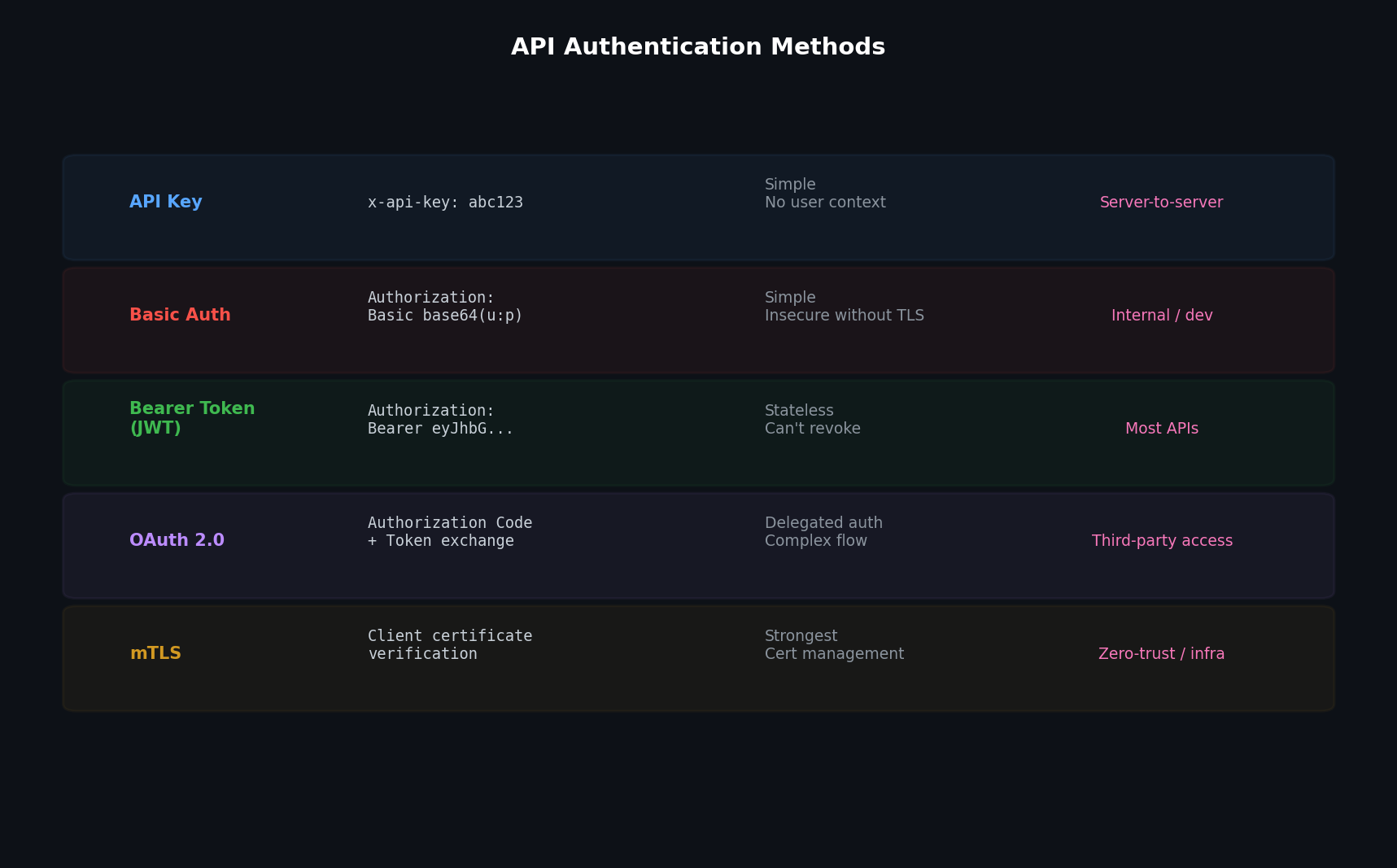Click the 'Stateless' label

tap(799, 411)
